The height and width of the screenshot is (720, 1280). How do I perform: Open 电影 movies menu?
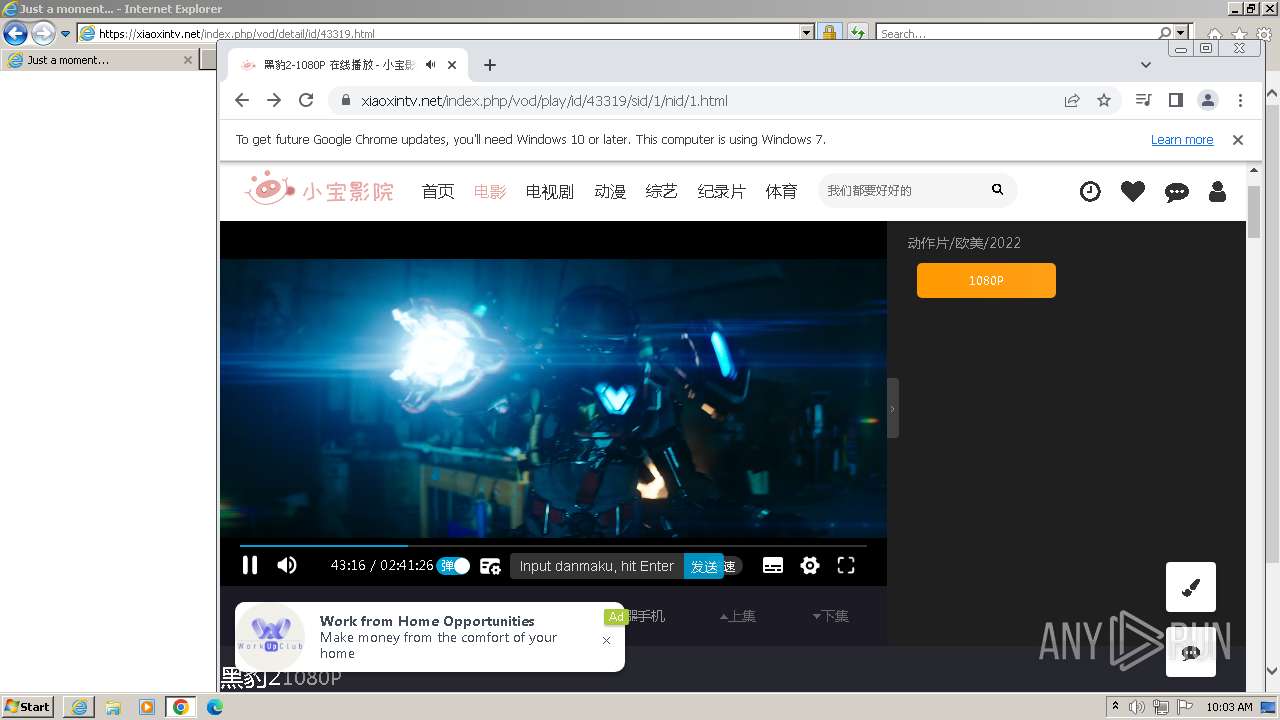tap(490, 191)
